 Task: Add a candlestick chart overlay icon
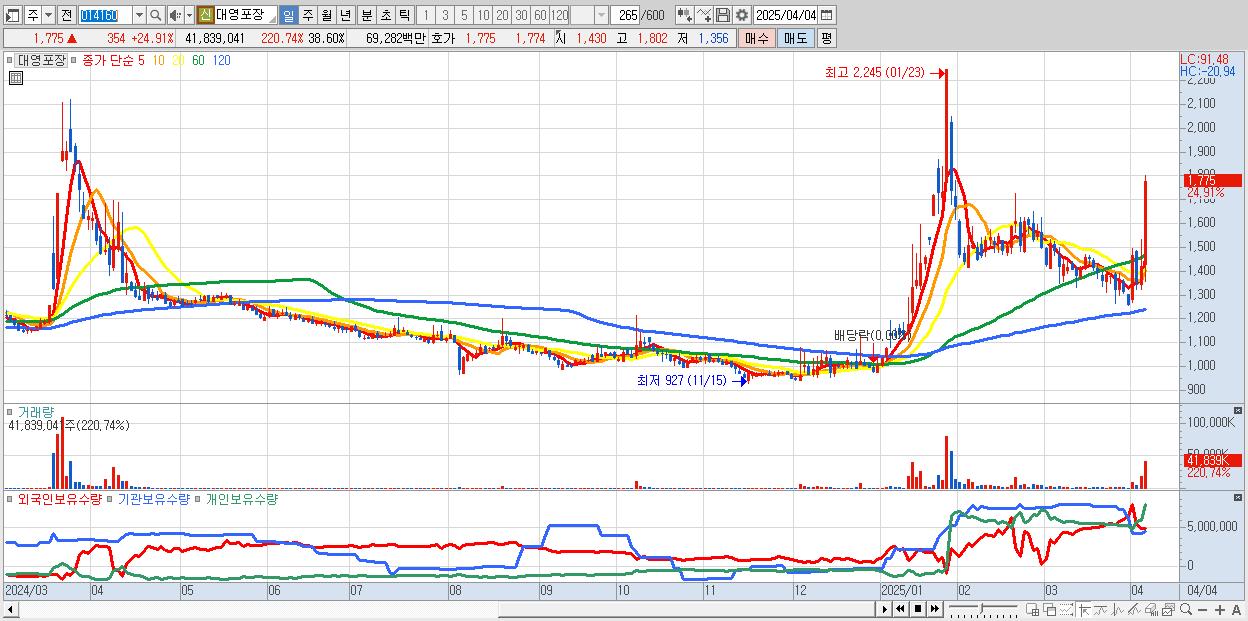coord(684,16)
